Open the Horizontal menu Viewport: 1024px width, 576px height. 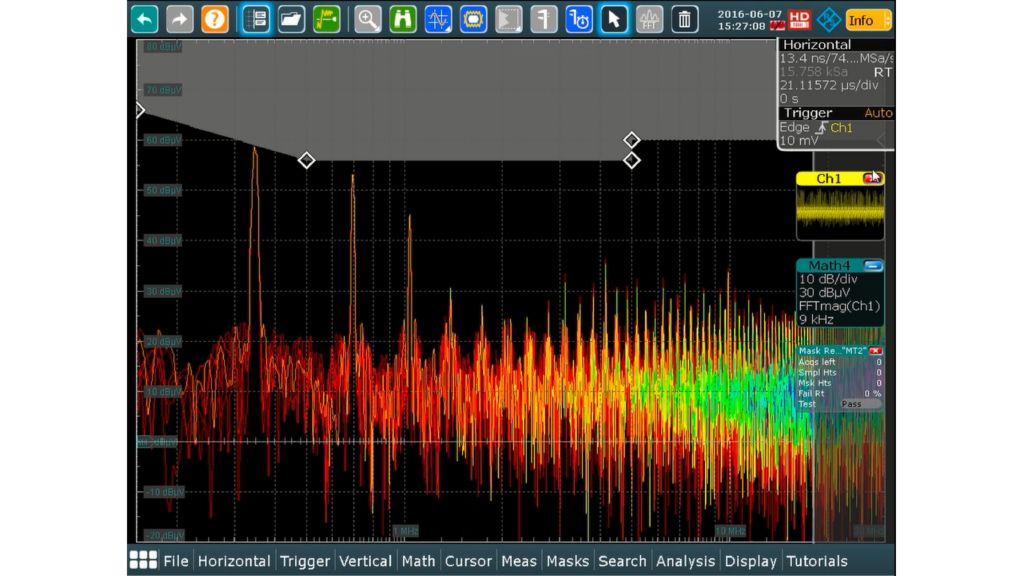[234, 561]
